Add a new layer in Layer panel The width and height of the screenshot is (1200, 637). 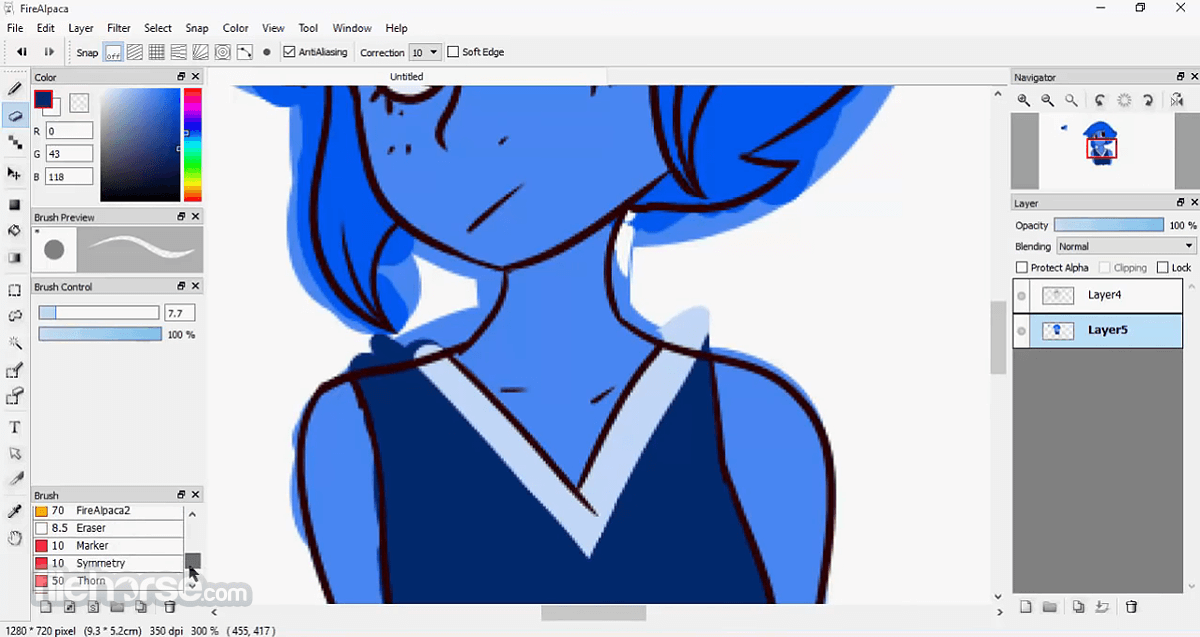pos(1025,607)
